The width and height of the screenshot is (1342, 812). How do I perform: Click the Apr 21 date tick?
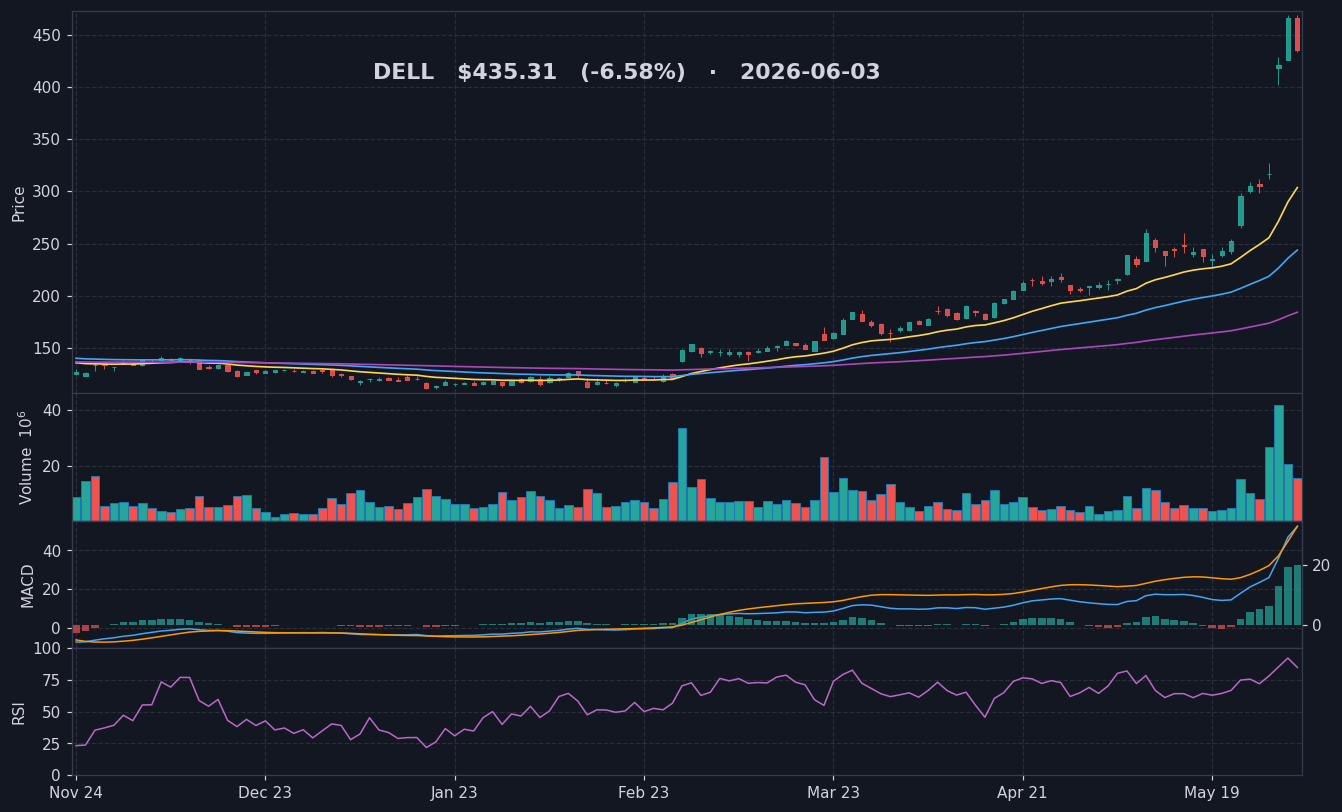(x=1023, y=794)
